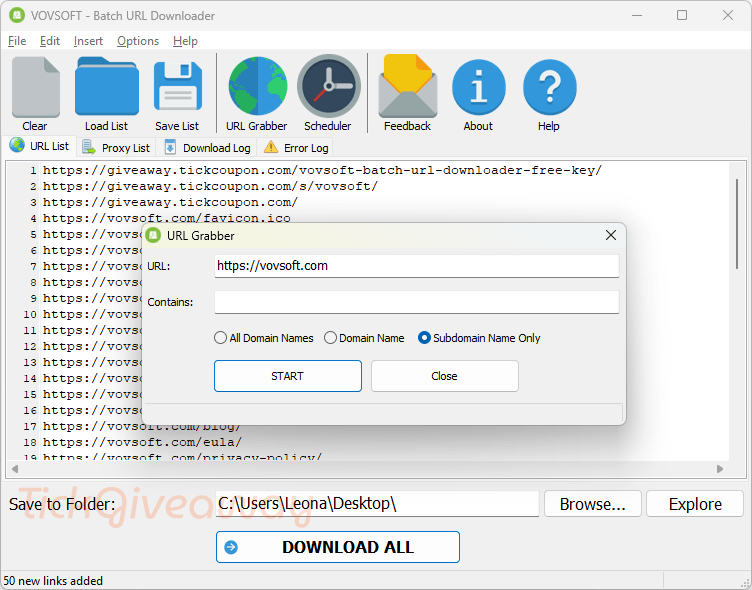Open the About info icon
The width and height of the screenshot is (752, 590).
click(479, 87)
